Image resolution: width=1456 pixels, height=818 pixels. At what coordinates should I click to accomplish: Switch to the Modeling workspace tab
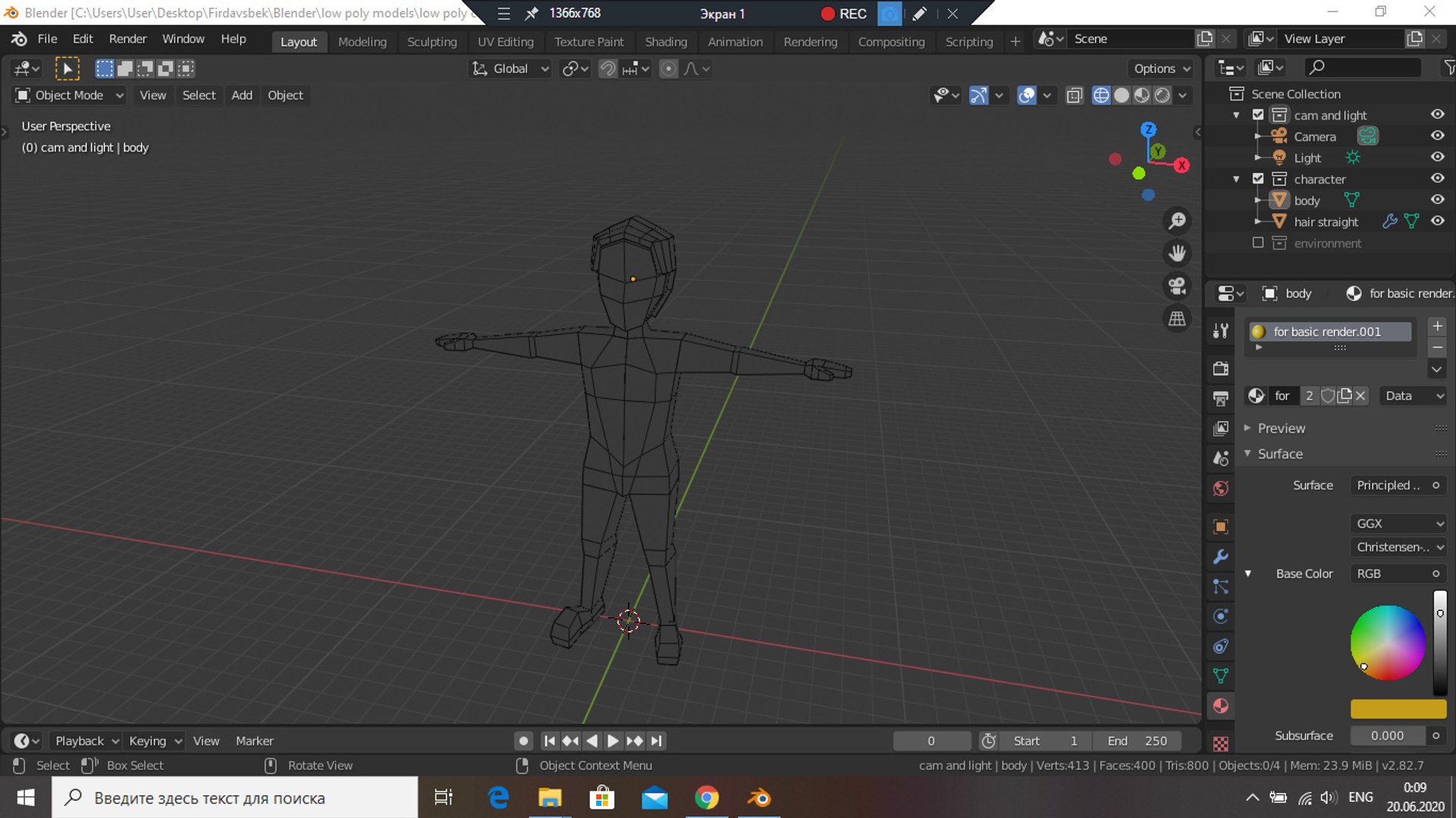(x=362, y=42)
